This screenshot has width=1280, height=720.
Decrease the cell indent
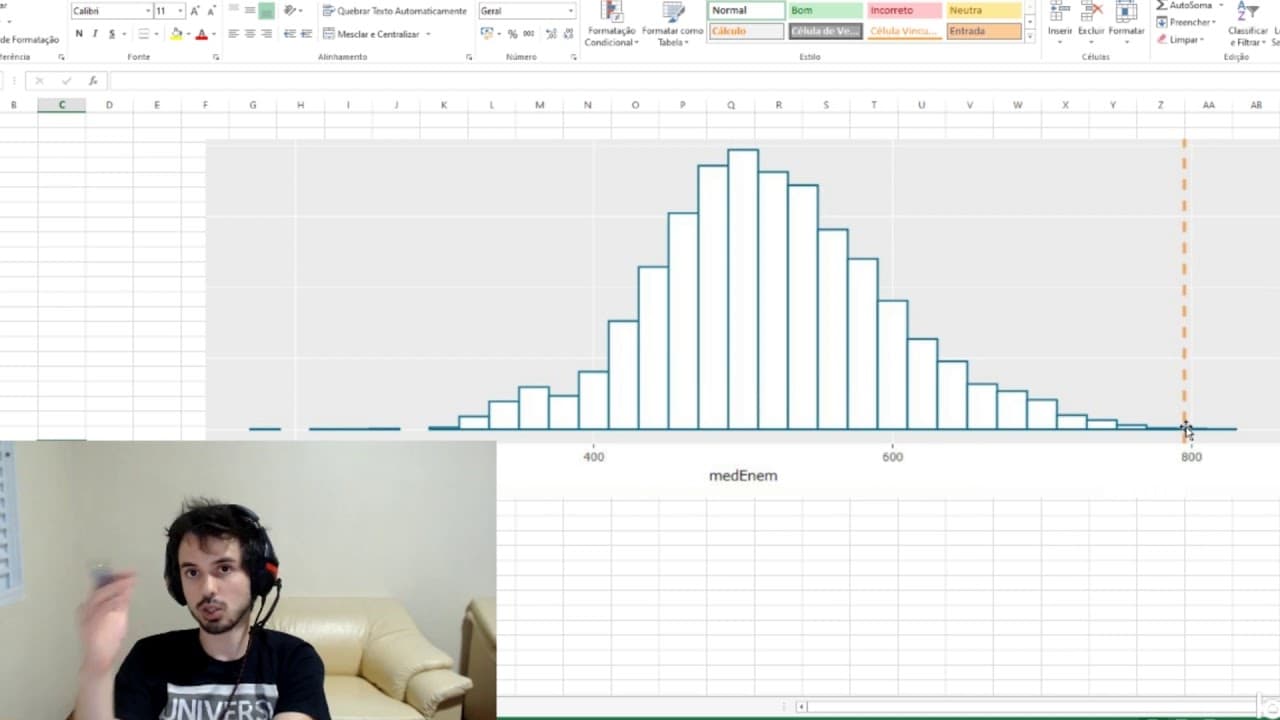(x=289, y=34)
